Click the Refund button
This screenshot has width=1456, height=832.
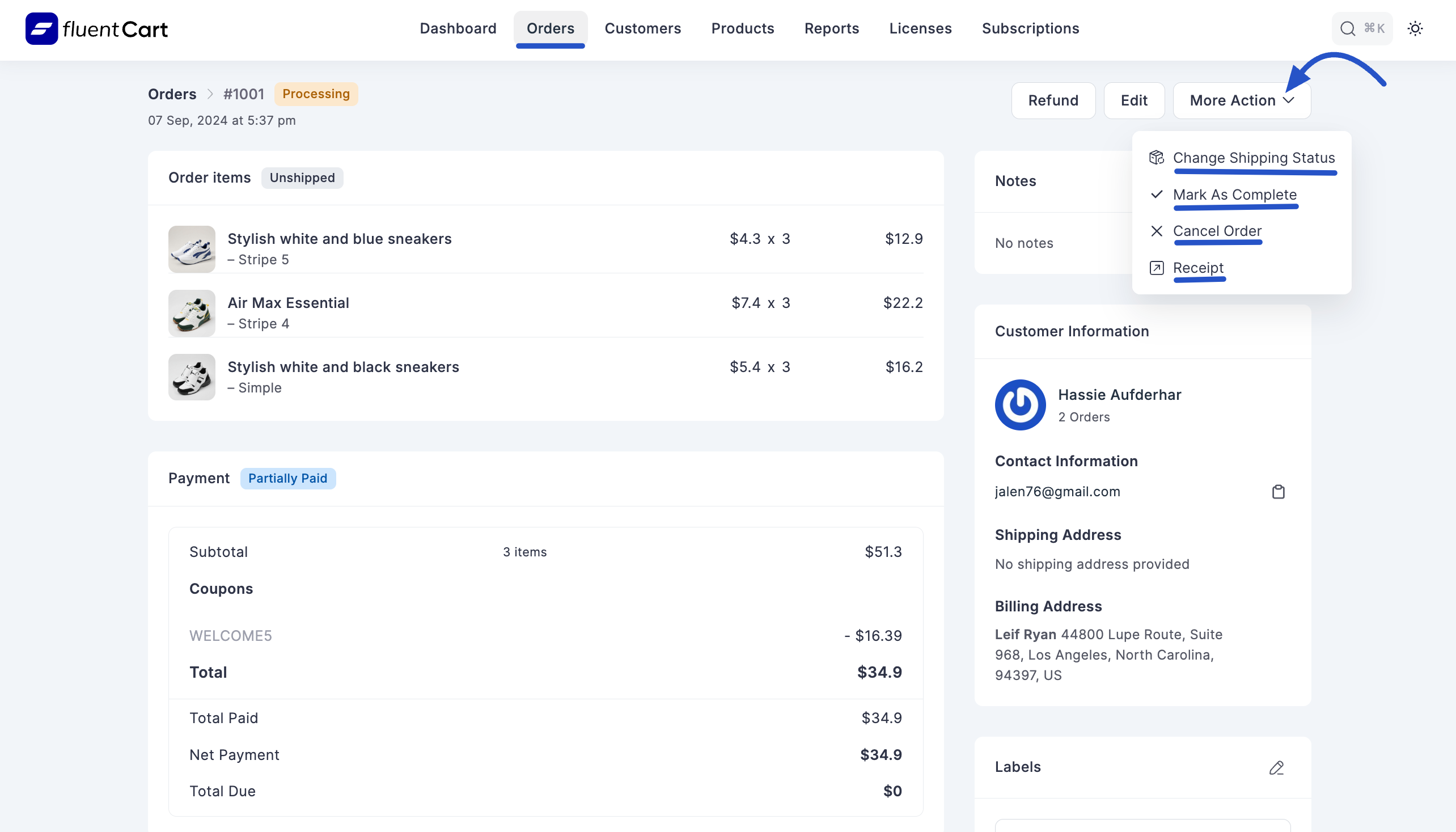pos(1053,100)
